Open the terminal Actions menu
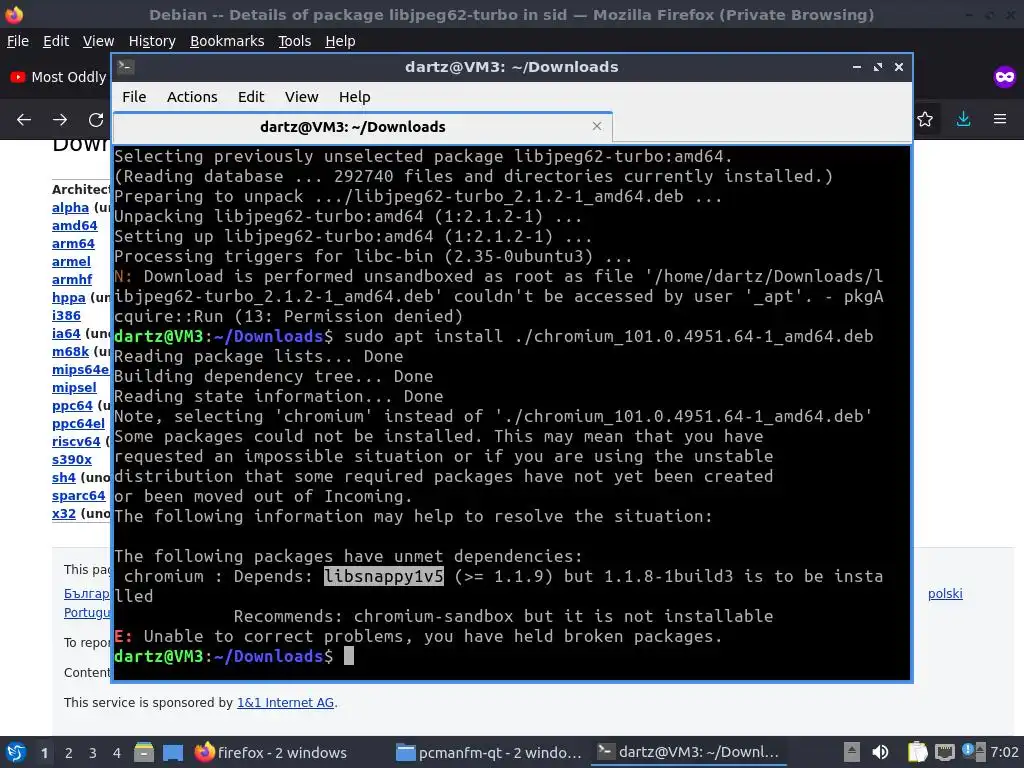 [x=192, y=97]
